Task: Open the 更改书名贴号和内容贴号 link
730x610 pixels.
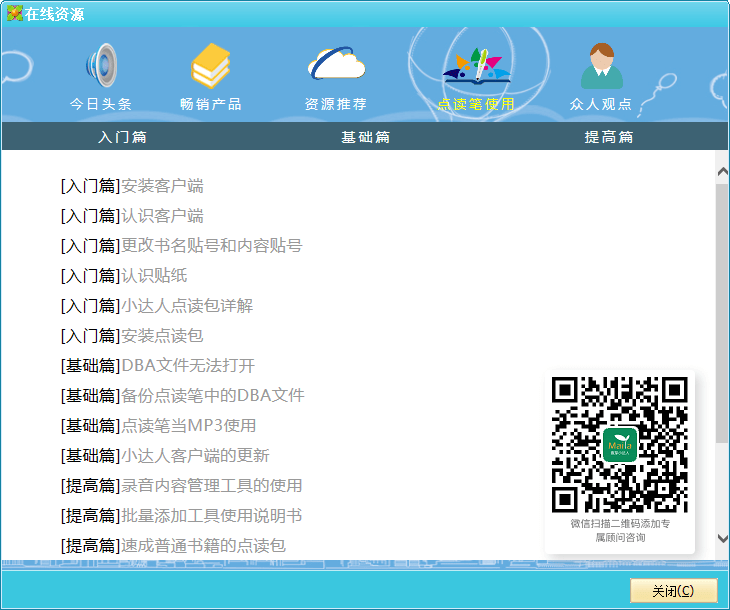Action: pos(211,246)
